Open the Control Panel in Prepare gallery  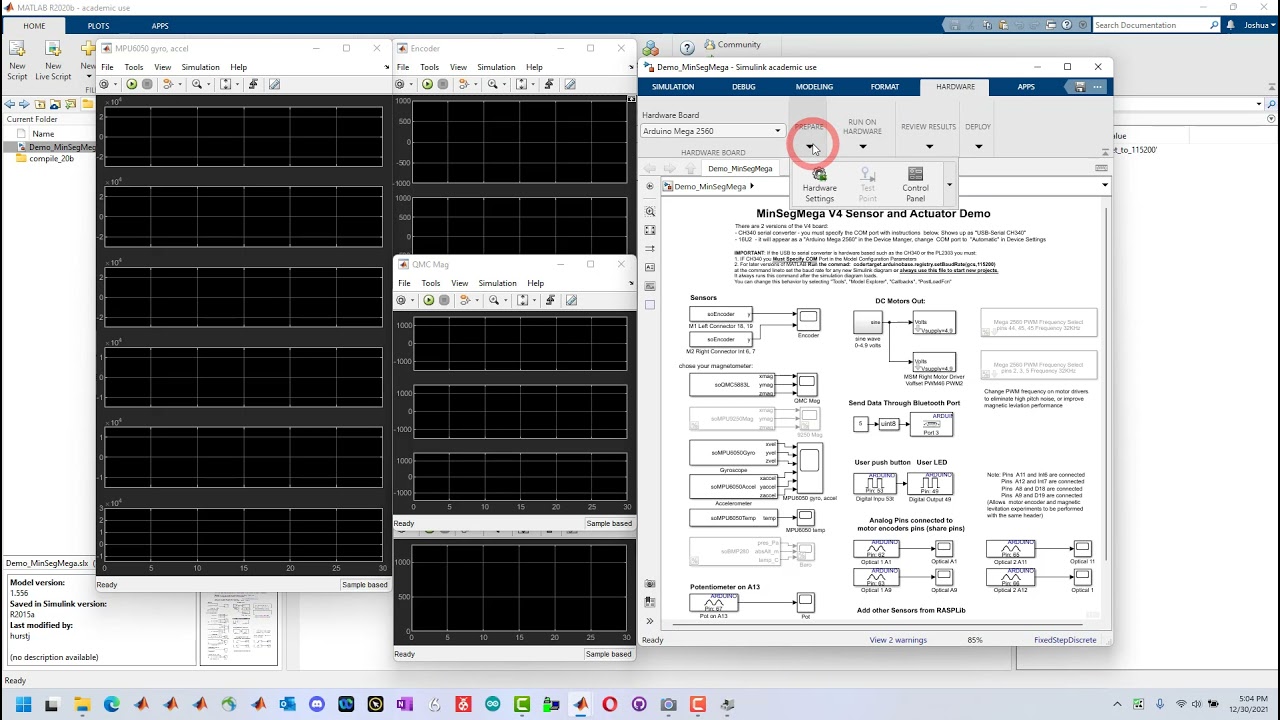click(915, 185)
